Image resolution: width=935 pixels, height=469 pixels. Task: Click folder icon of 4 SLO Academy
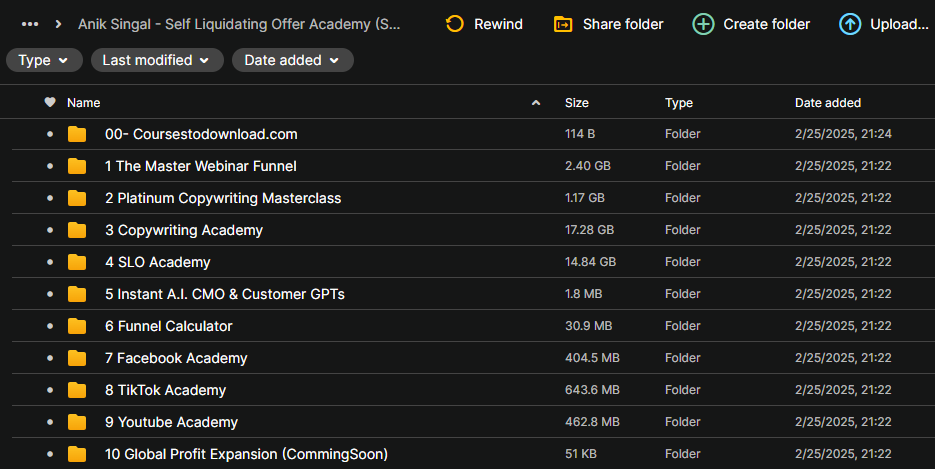[77, 262]
